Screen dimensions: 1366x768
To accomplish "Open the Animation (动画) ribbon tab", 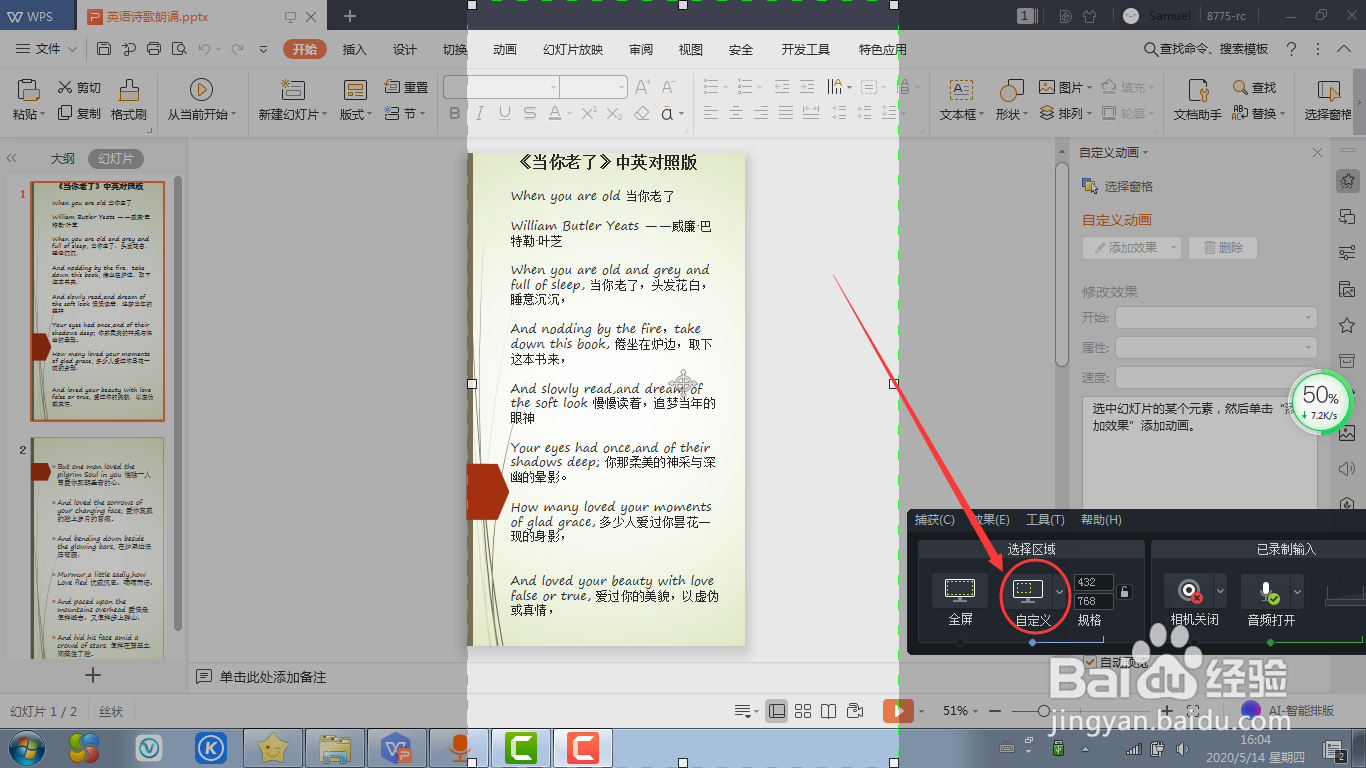I will pos(504,49).
